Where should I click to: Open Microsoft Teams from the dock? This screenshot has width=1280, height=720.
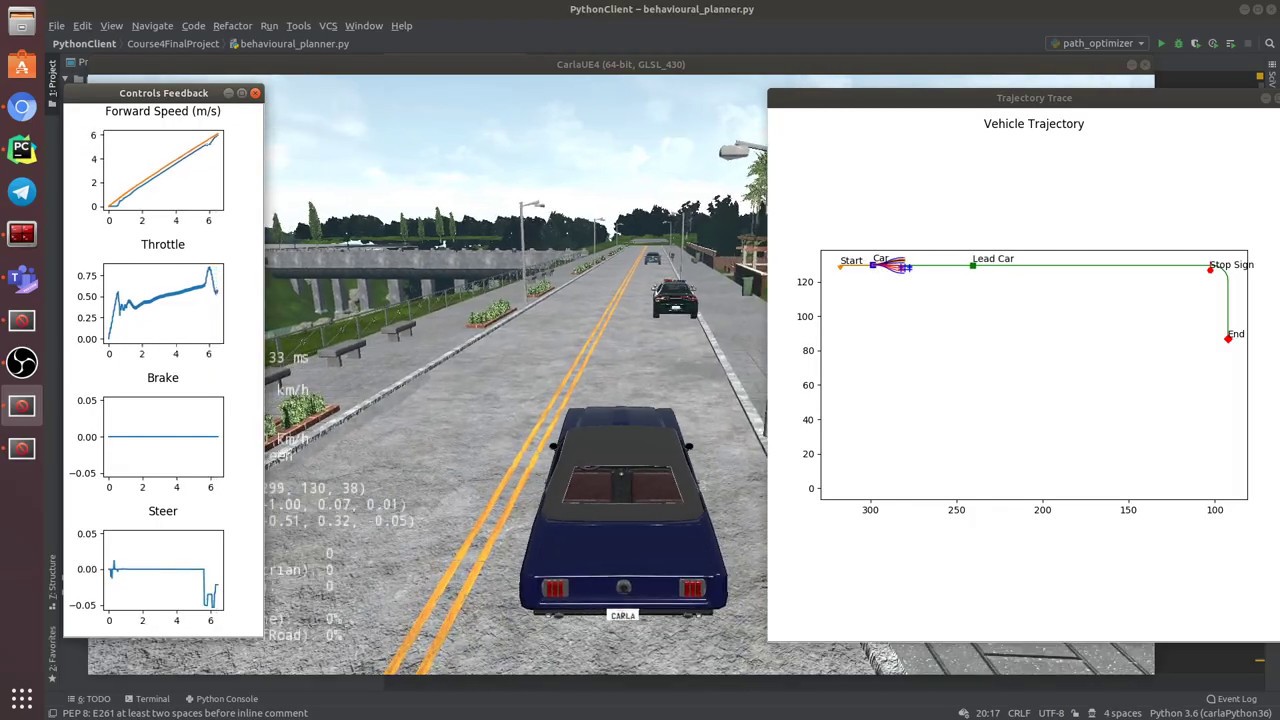pos(22,277)
